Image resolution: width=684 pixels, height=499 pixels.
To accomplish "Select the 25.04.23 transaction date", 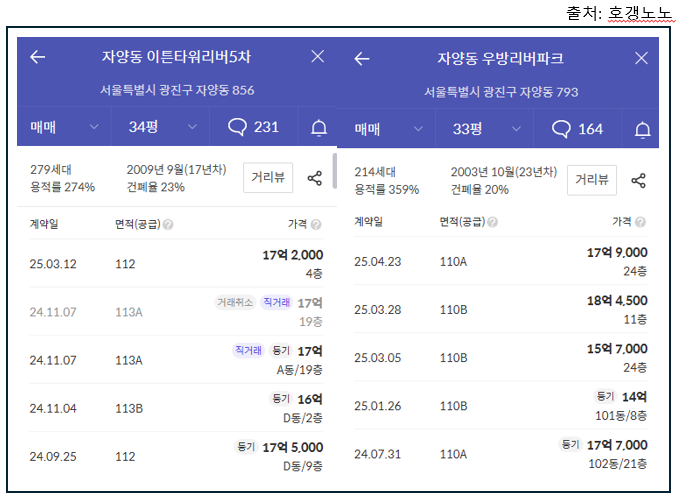I will pyautogui.click(x=377, y=262).
